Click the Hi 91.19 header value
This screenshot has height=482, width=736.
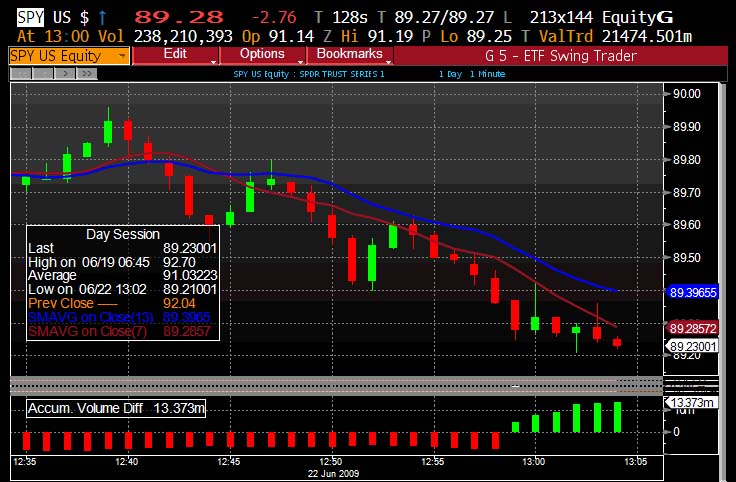point(377,36)
